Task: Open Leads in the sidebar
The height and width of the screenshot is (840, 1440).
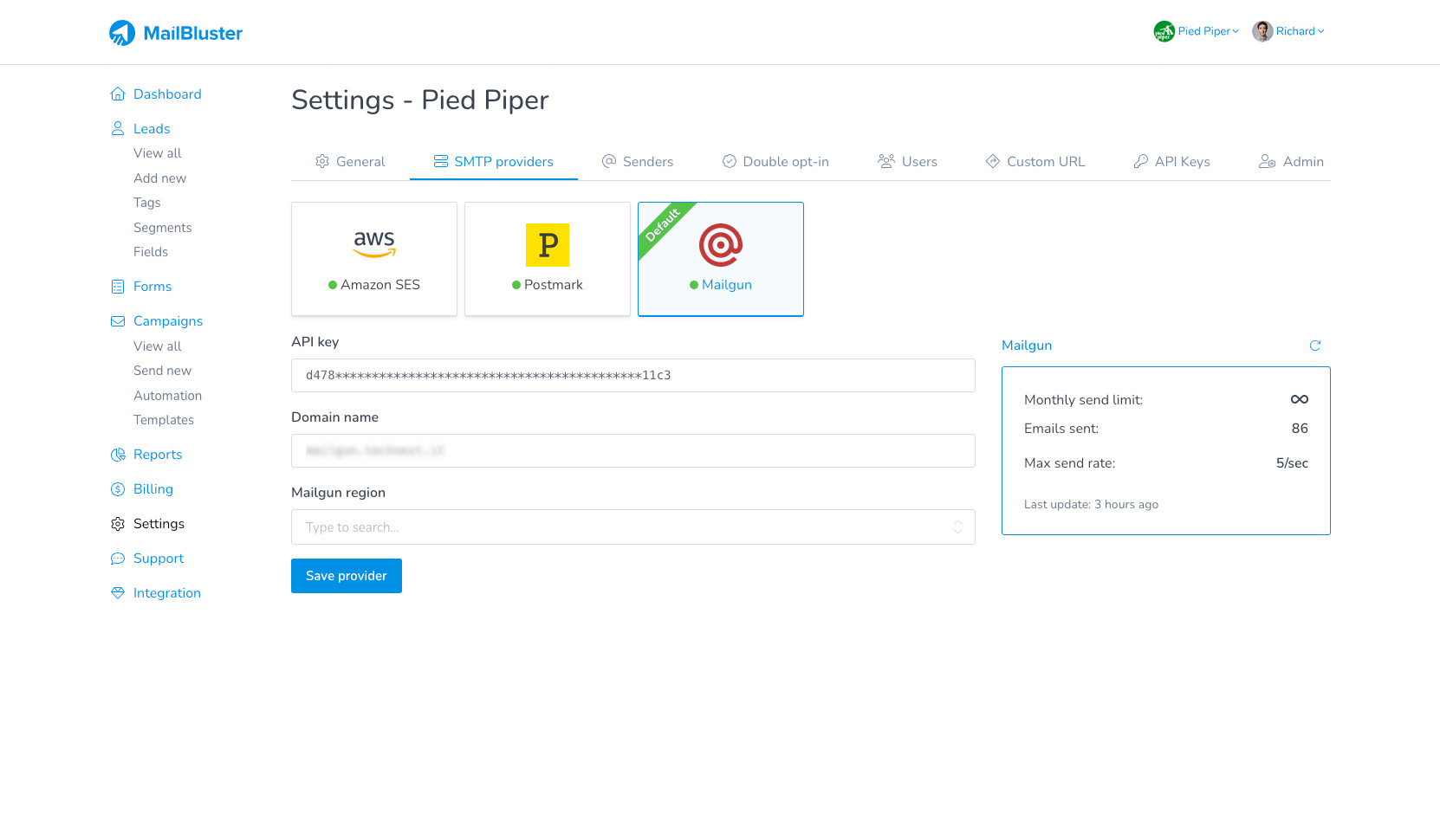Action: (x=152, y=128)
